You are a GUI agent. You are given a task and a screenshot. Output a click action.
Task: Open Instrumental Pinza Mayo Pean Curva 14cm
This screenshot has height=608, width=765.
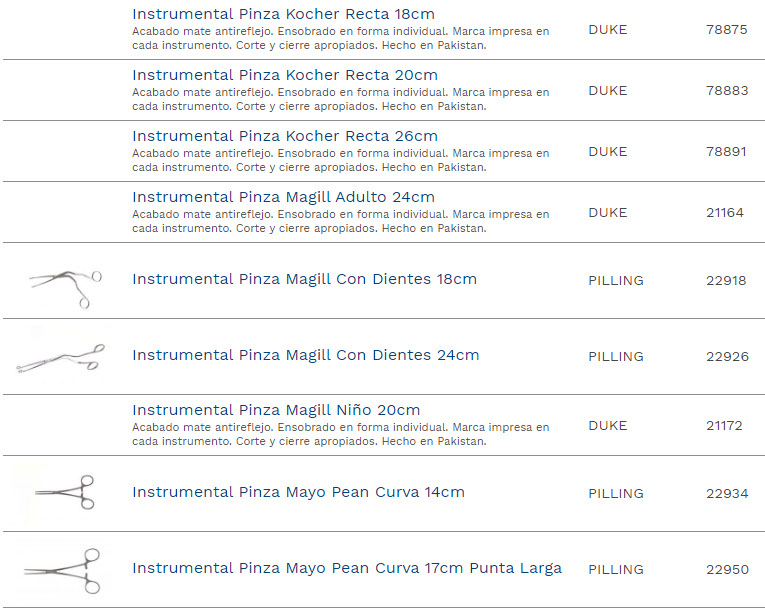pos(298,492)
